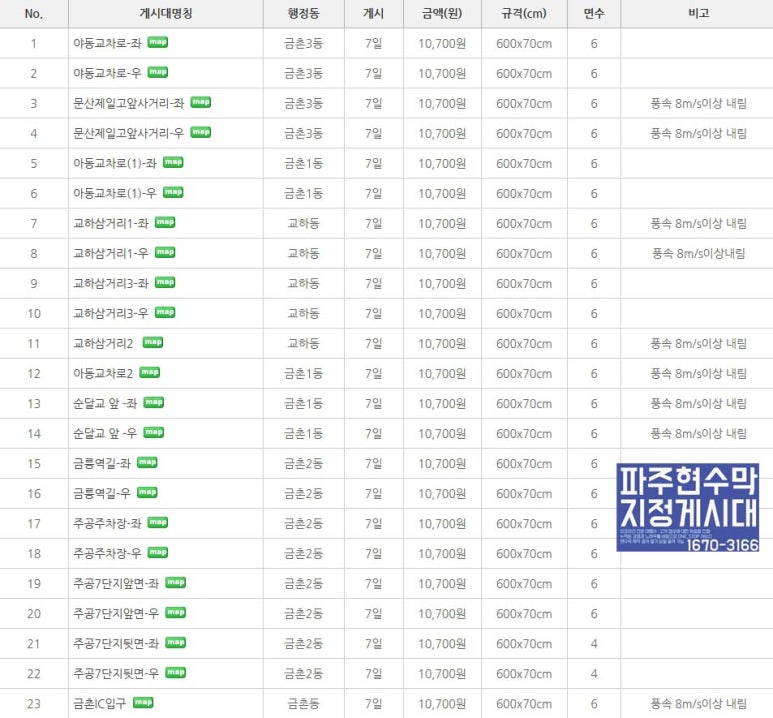Screen dimensions: 773x718
Task: Select the name 금촌IC입구
Action: pyautogui.click(x=100, y=704)
